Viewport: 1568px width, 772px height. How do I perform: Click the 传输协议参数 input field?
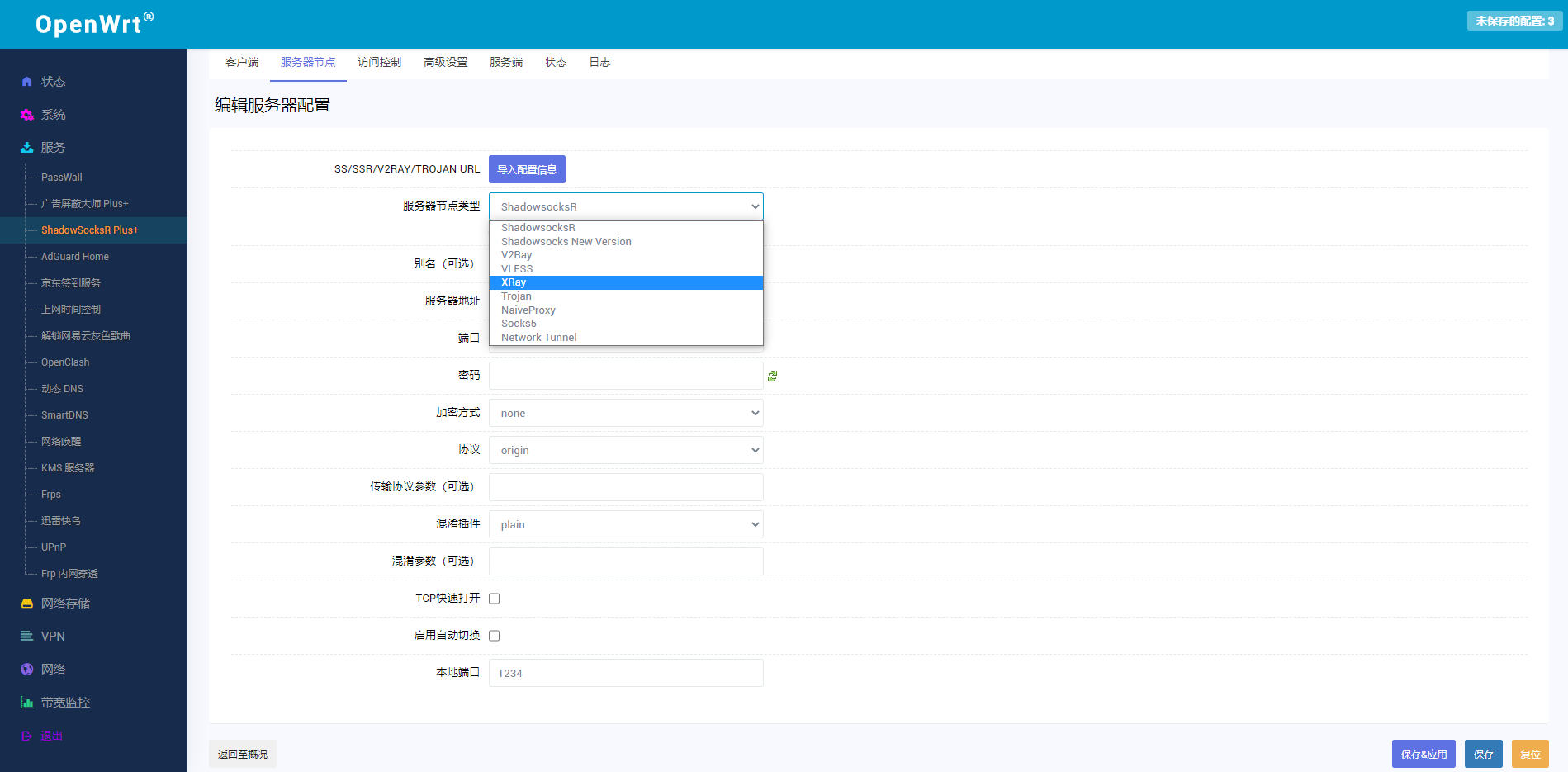tap(626, 487)
